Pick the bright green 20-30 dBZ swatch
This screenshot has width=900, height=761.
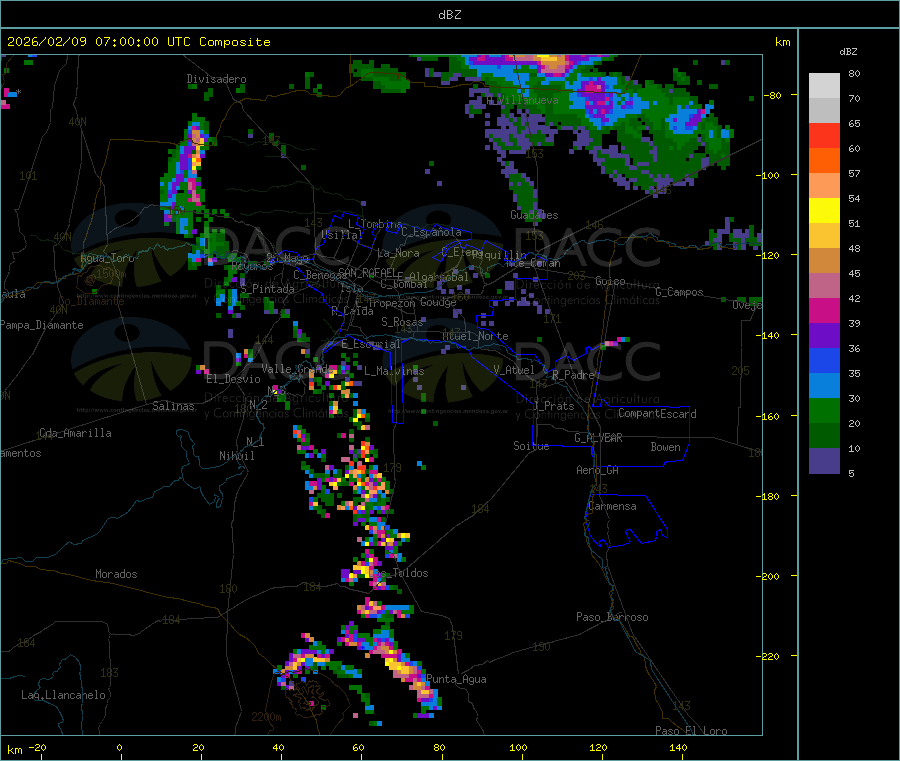tap(824, 411)
